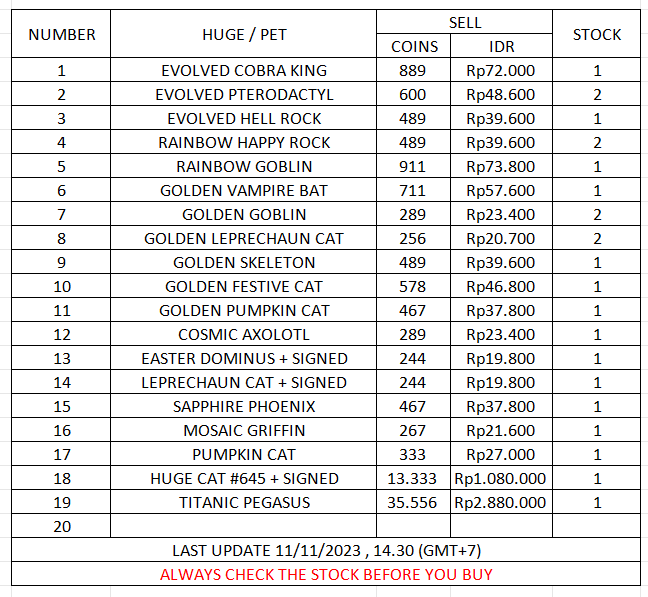Click the COINS subheader cell
This screenshot has width=648, height=597.
tap(414, 46)
